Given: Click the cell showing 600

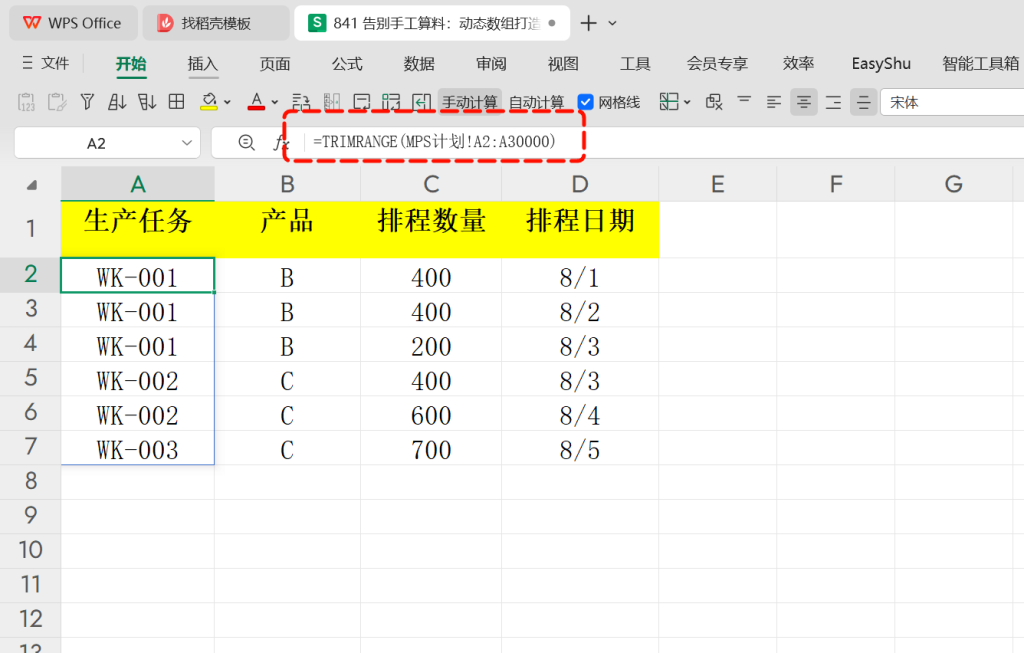Looking at the screenshot, I should (x=431, y=414).
